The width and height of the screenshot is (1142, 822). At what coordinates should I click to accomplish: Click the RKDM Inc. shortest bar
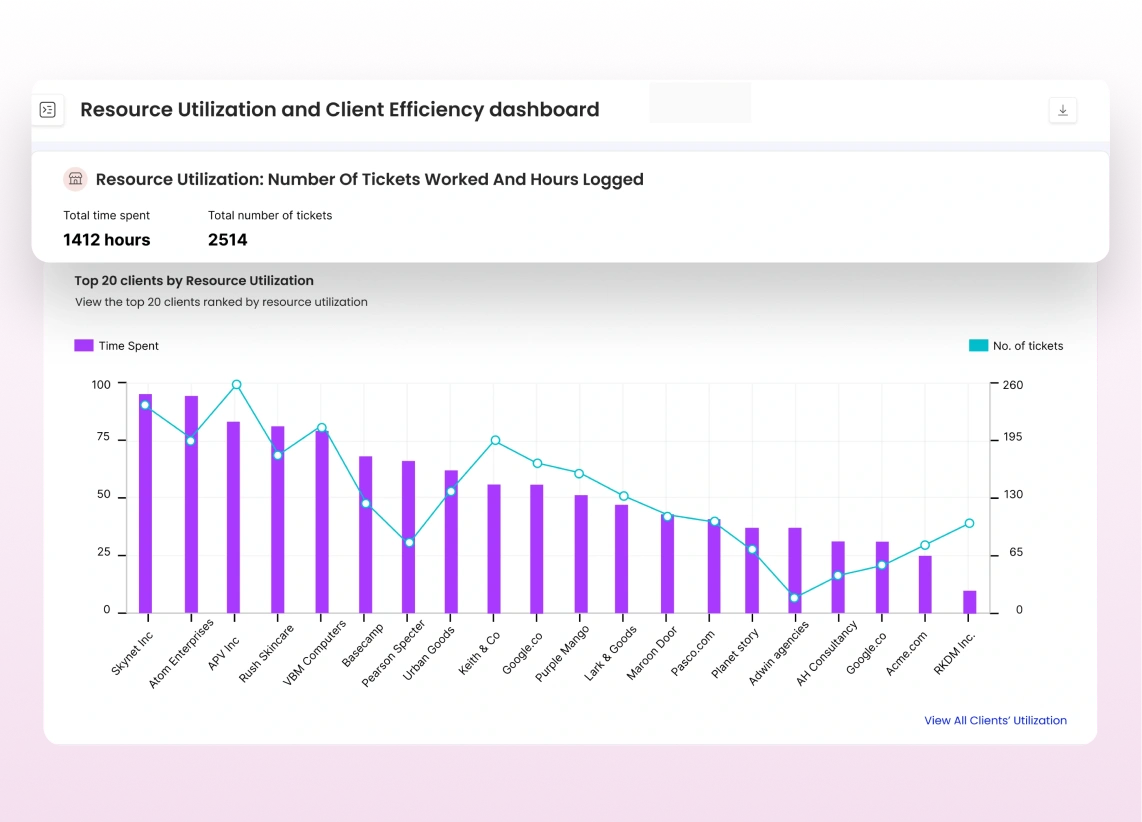tap(969, 601)
